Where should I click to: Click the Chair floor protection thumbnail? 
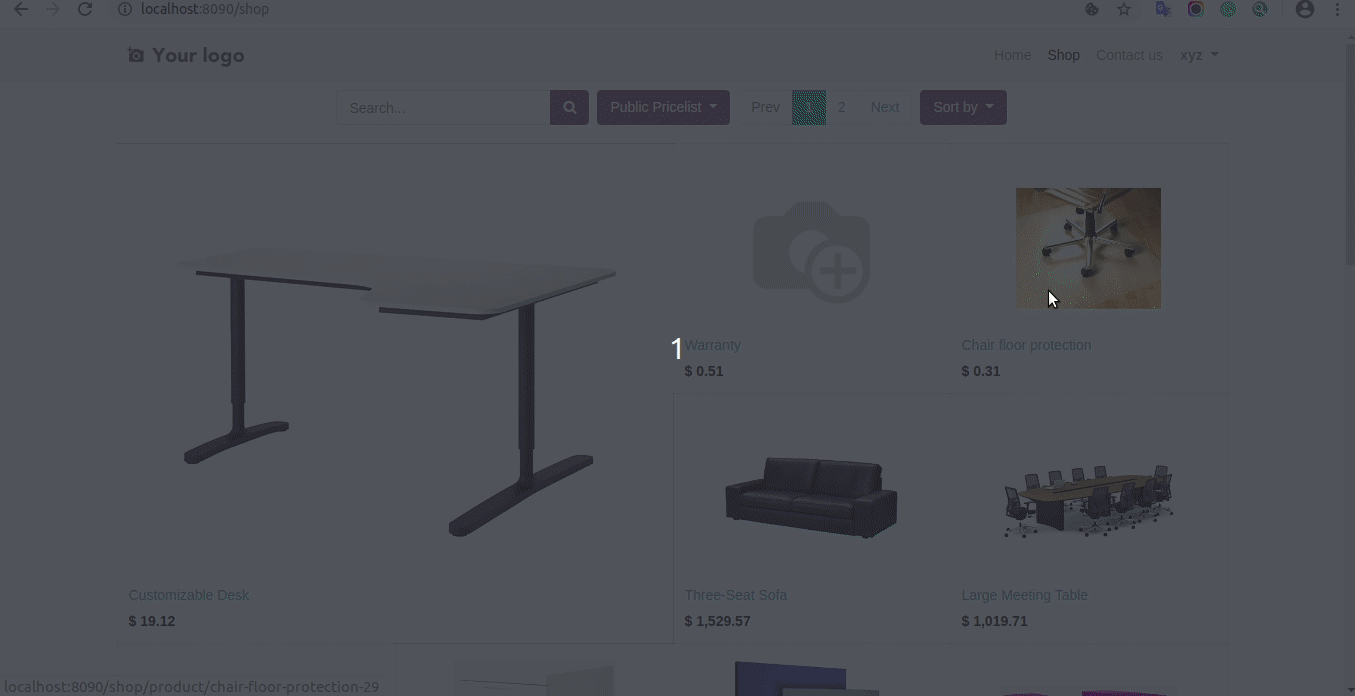point(1088,248)
